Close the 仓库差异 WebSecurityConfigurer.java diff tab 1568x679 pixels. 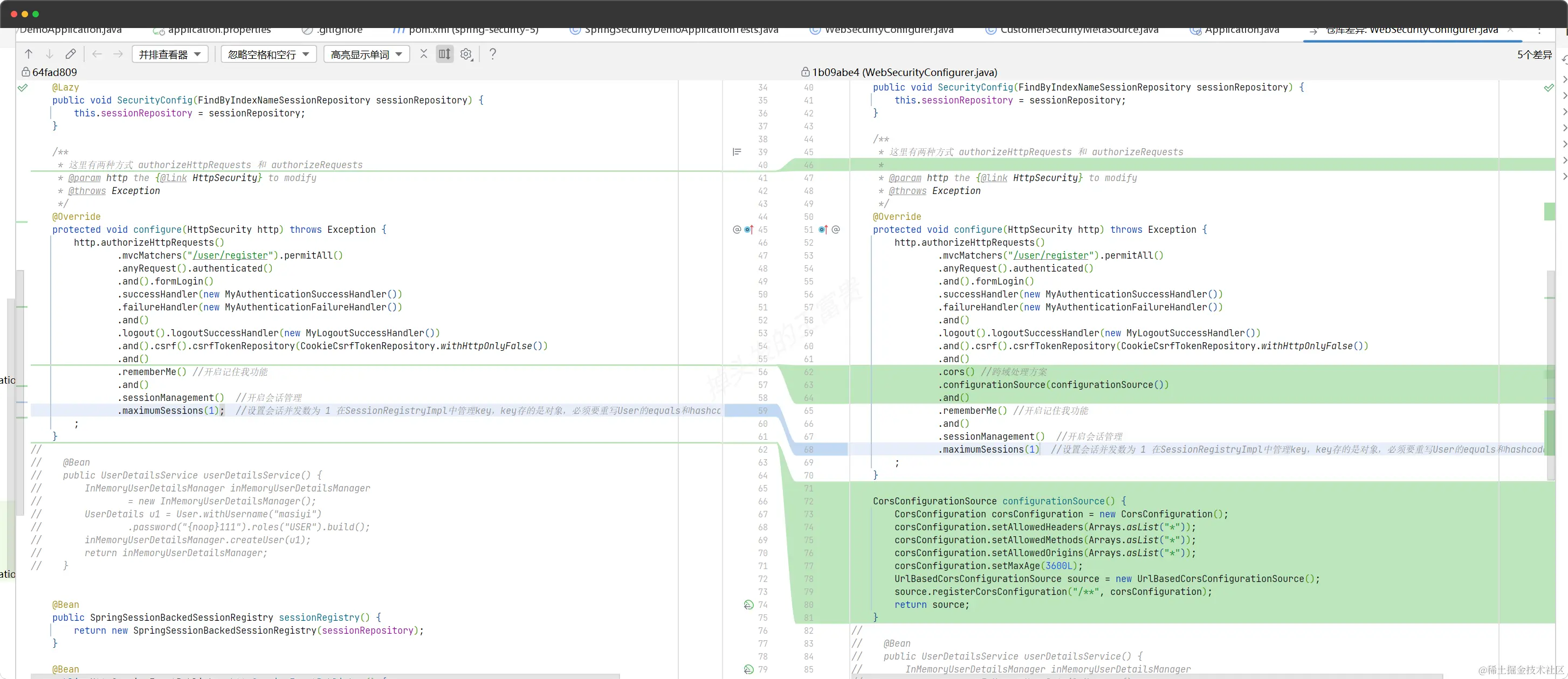pyautogui.click(x=1510, y=29)
